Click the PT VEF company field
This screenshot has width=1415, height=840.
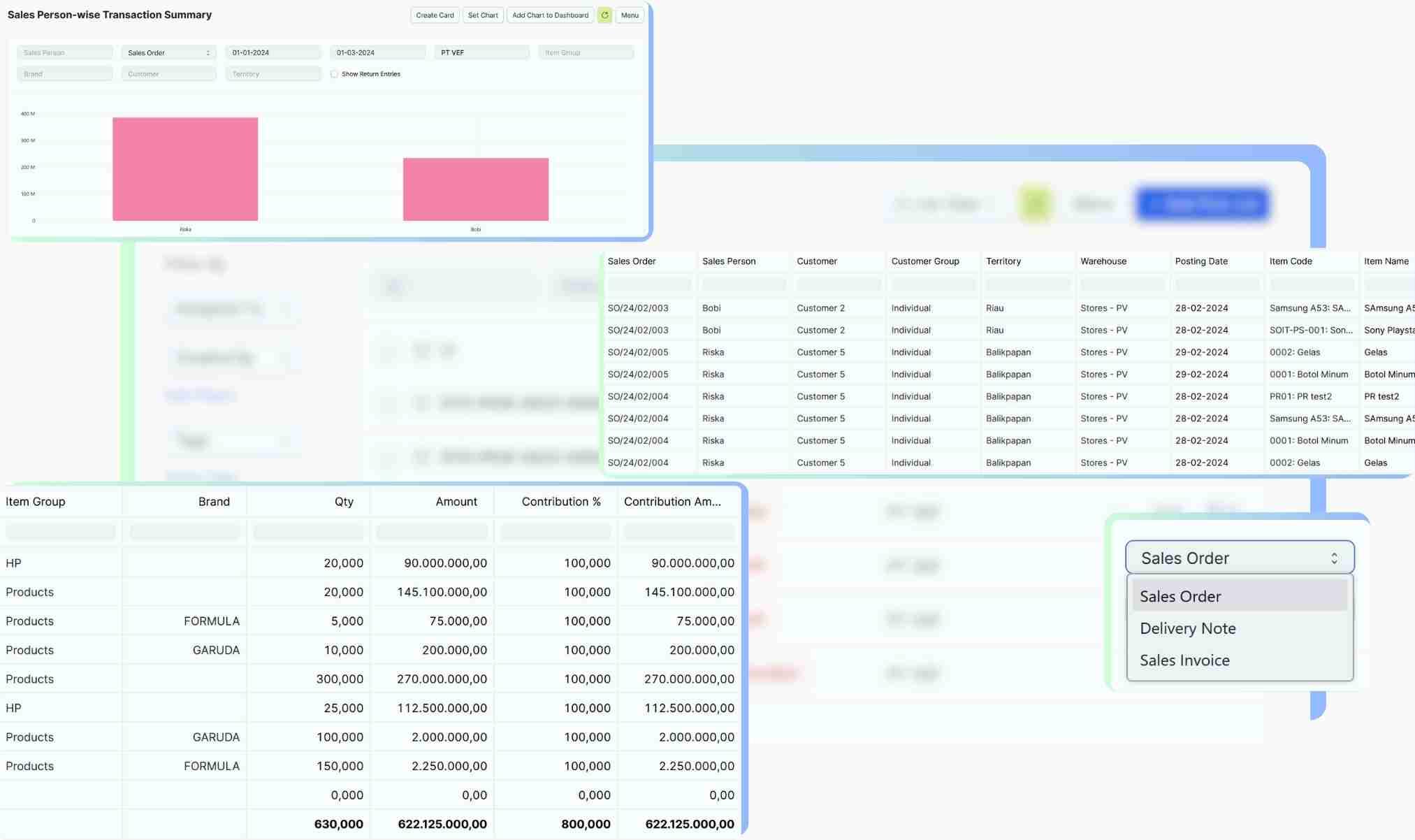[481, 53]
